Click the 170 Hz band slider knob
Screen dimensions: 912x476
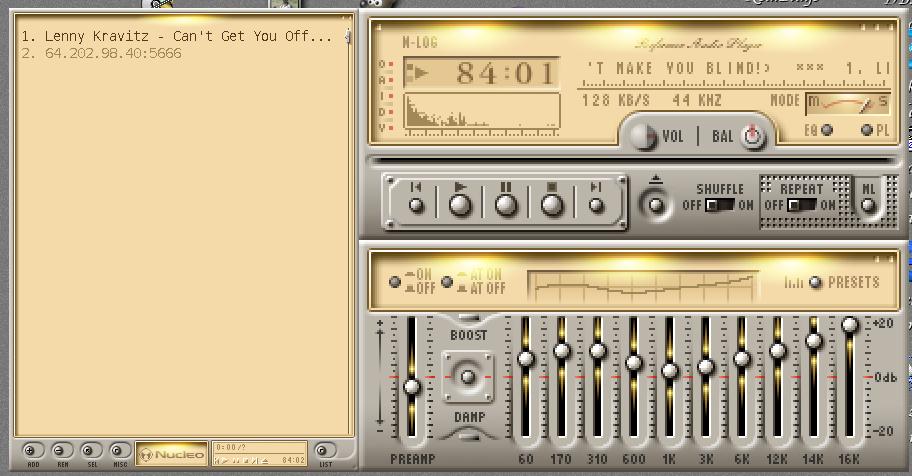coord(561,350)
